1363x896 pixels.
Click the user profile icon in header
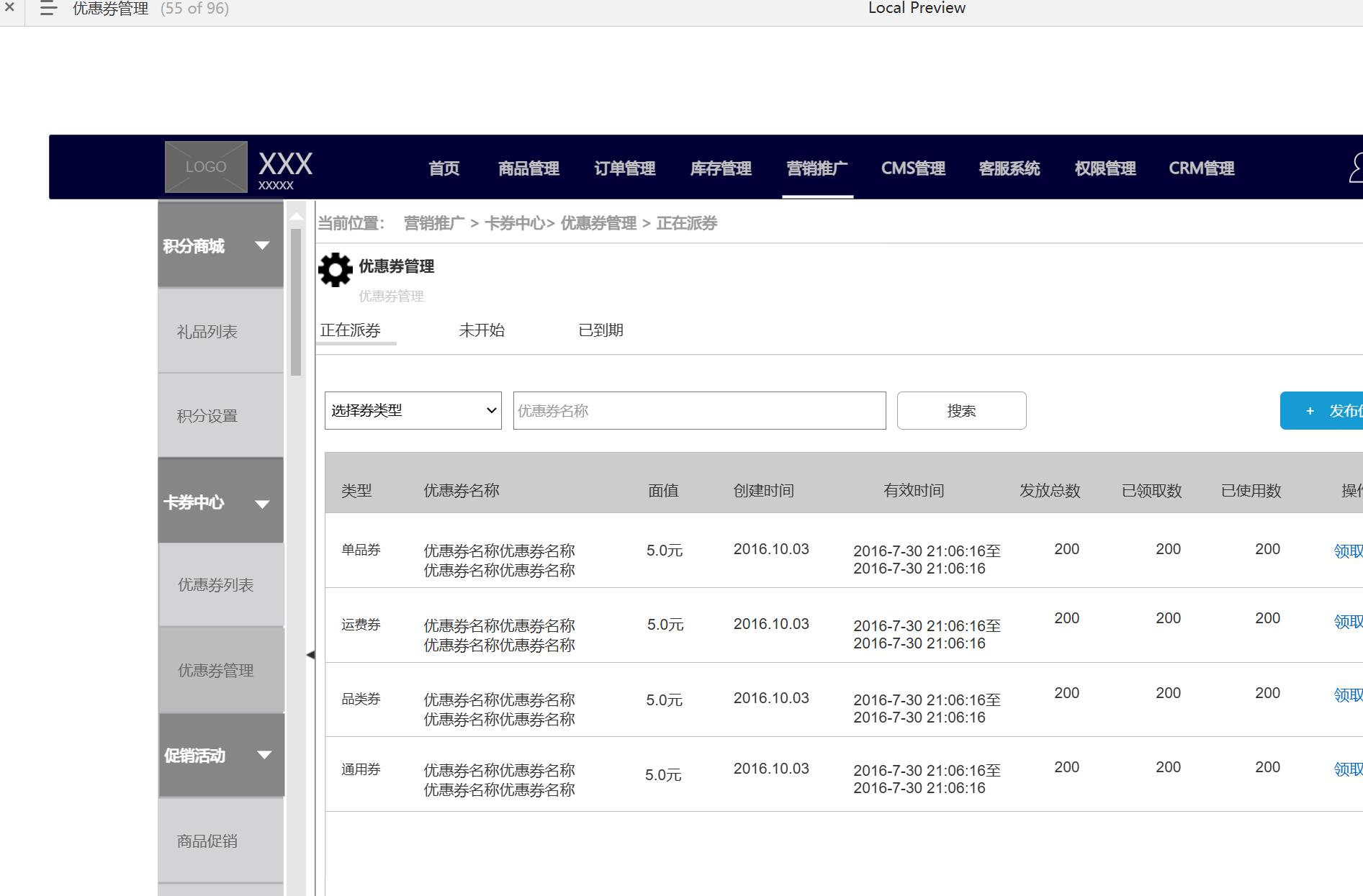pyautogui.click(x=1356, y=168)
